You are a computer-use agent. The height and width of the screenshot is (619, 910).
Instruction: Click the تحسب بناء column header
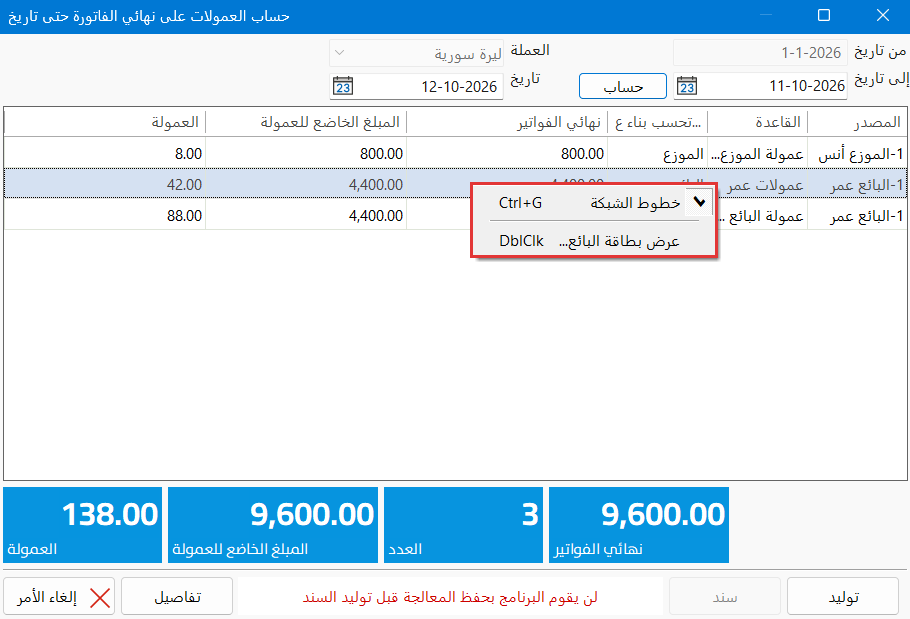tap(658, 122)
